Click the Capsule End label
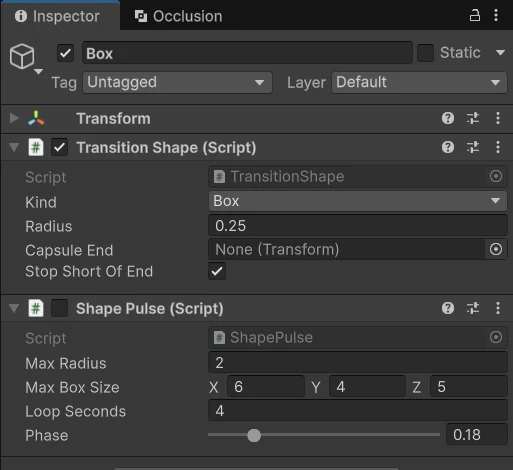Viewport: 513px width, 470px height. (x=69, y=250)
